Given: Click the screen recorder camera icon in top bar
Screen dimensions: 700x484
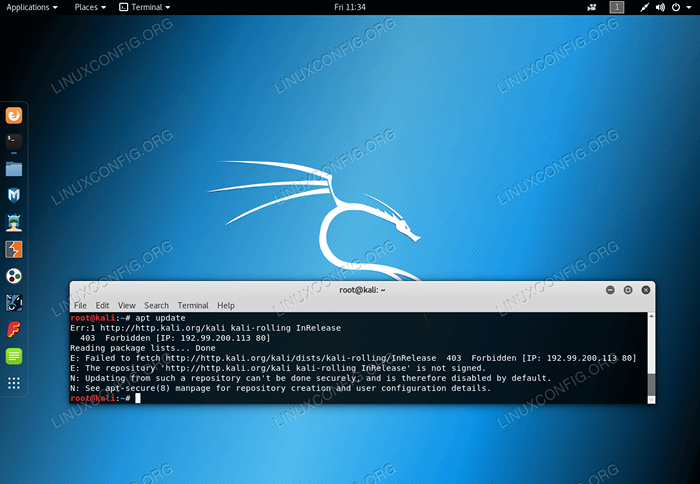Looking at the screenshot, I should pyautogui.click(x=592, y=7).
